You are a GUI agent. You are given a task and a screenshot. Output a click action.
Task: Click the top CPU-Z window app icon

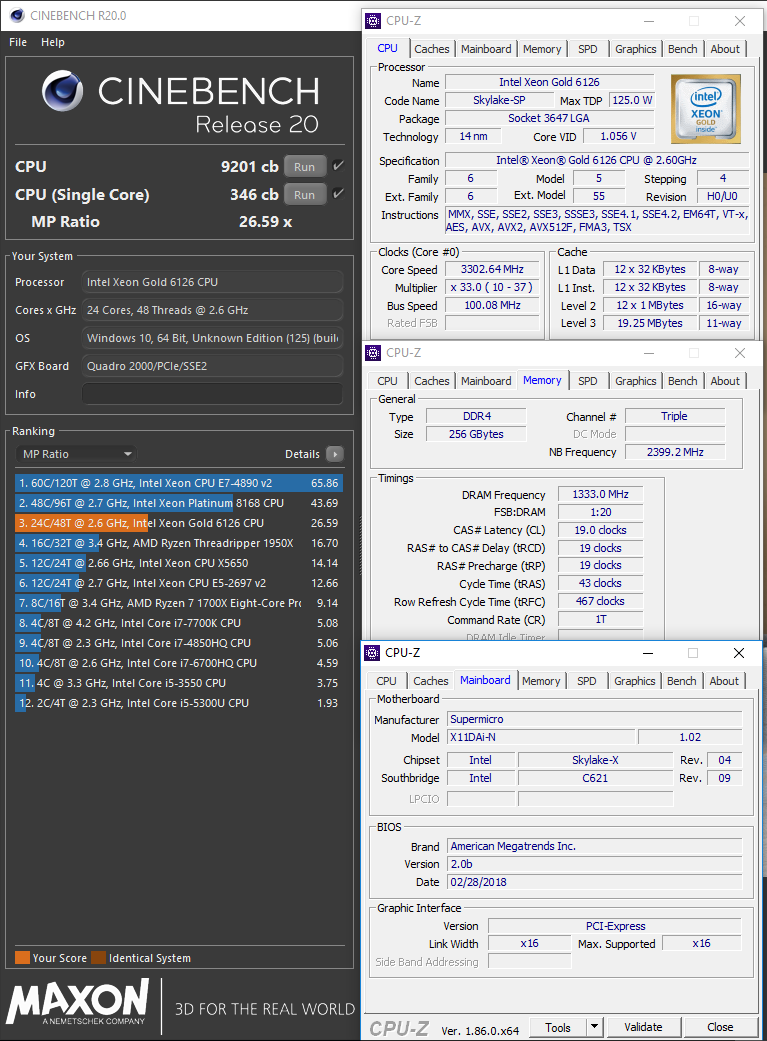[x=373, y=21]
